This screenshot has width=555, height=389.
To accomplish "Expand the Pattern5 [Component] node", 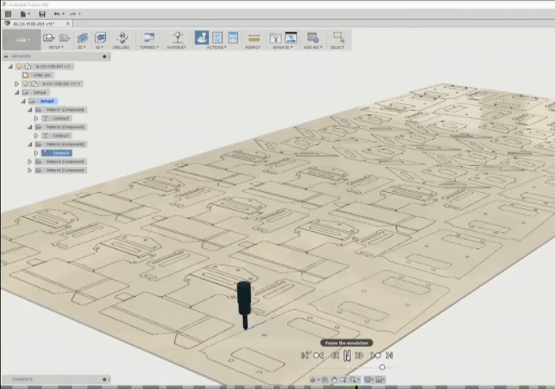I will pyautogui.click(x=30, y=170).
